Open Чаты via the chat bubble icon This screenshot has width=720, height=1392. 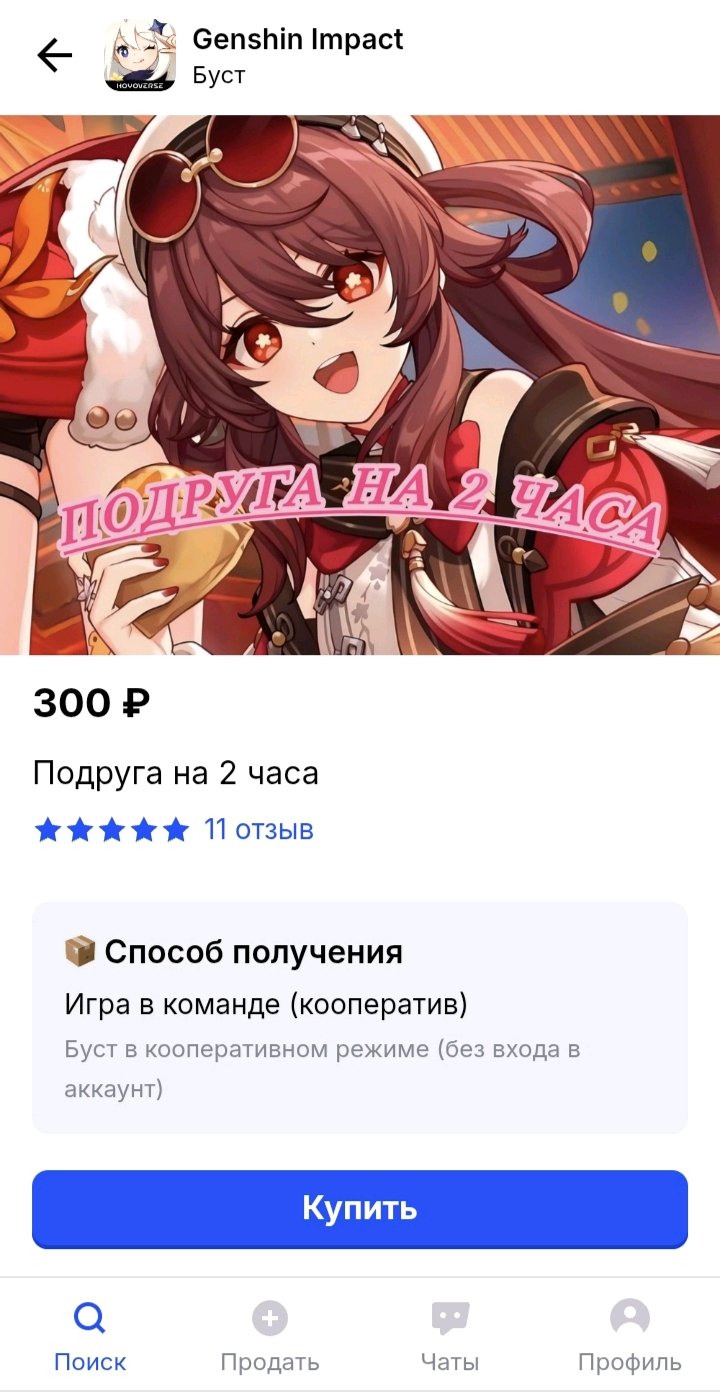(450, 1318)
